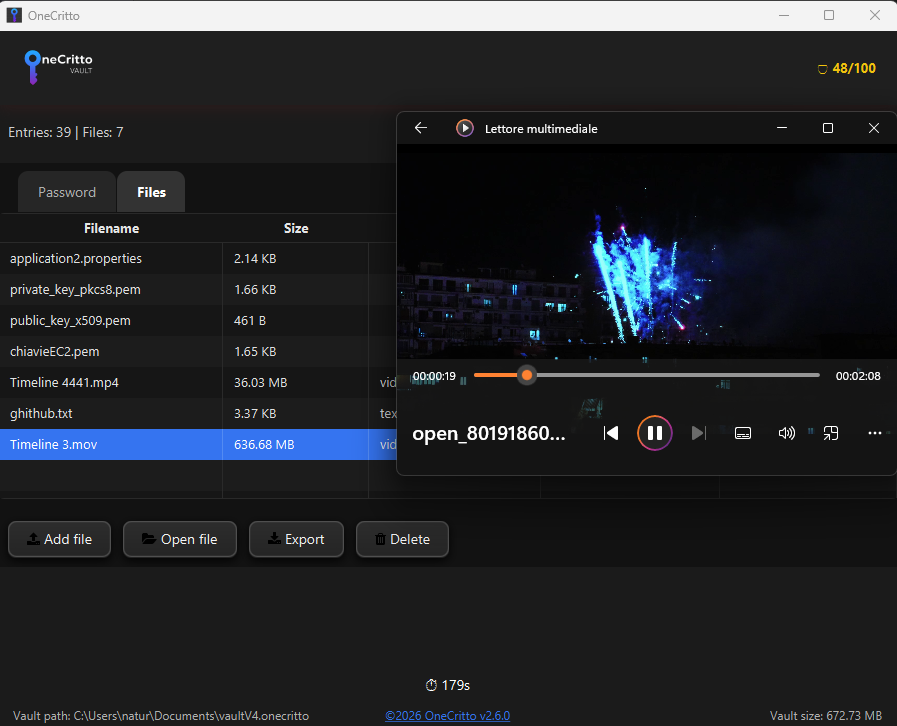Open the media player more options menu
This screenshot has height=726, width=897.
[x=875, y=433]
